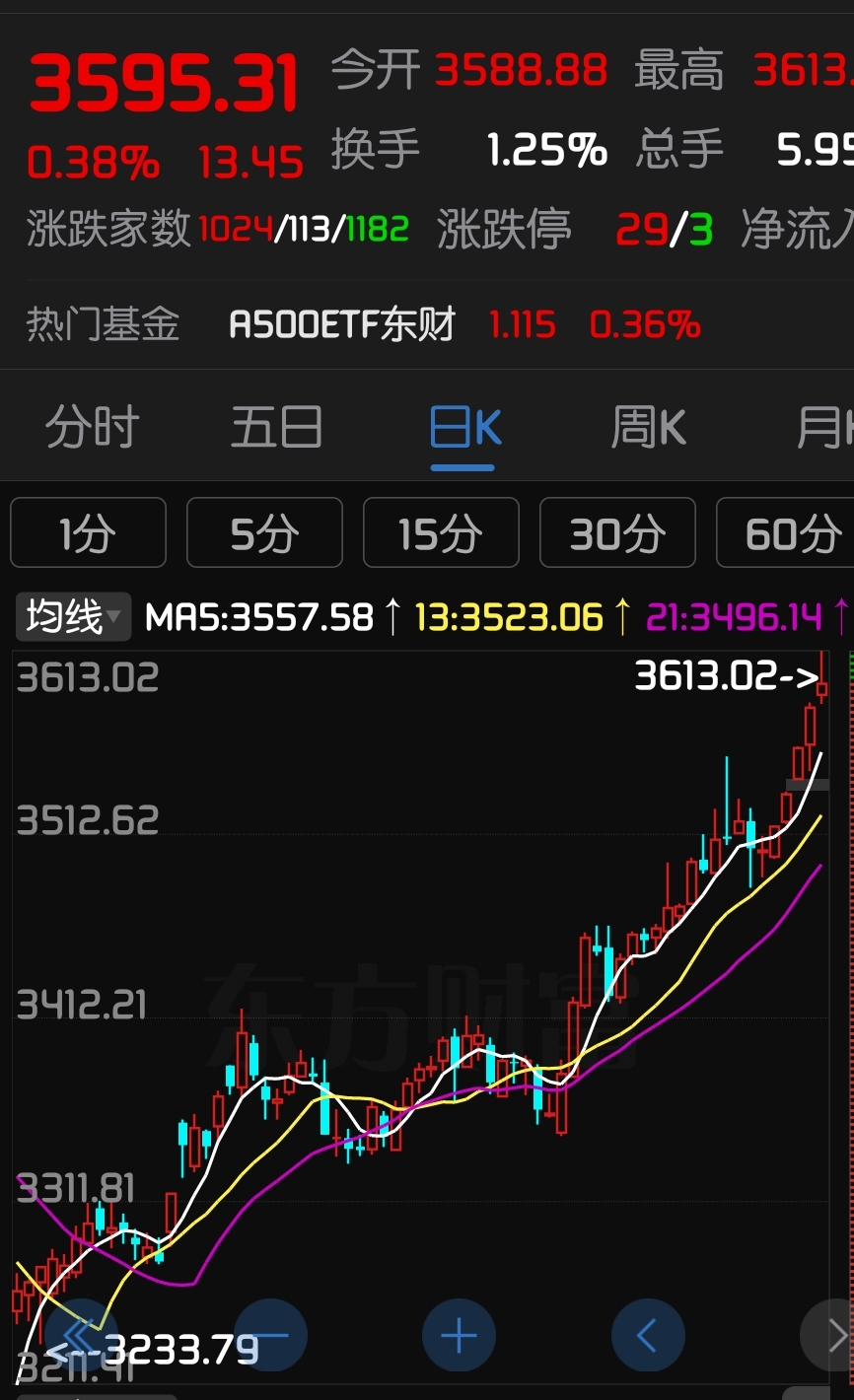This screenshot has width=854, height=1400.
Task: Tap the 涨跌停 29/3 value
Action: click(x=664, y=230)
